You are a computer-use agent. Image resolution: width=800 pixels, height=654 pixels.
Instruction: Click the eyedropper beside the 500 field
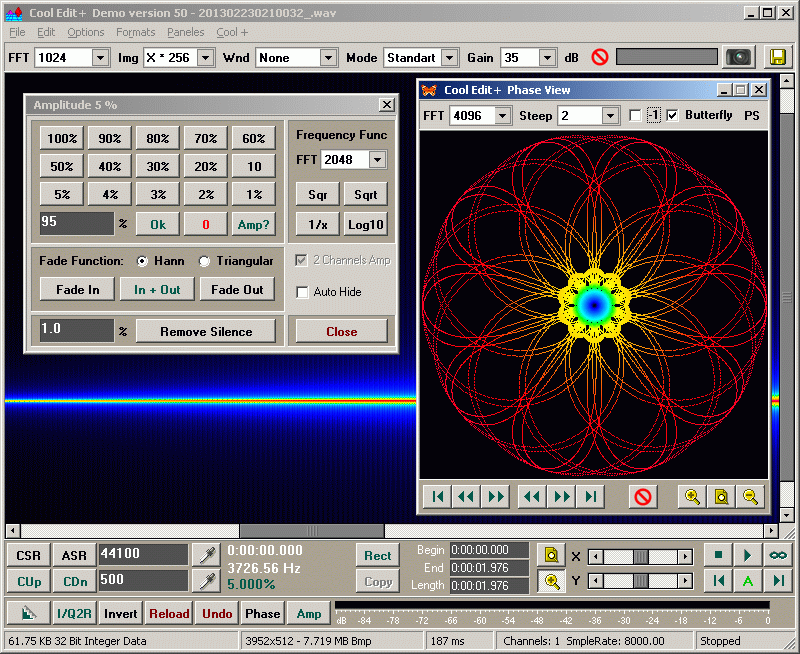pyautogui.click(x=207, y=581)
